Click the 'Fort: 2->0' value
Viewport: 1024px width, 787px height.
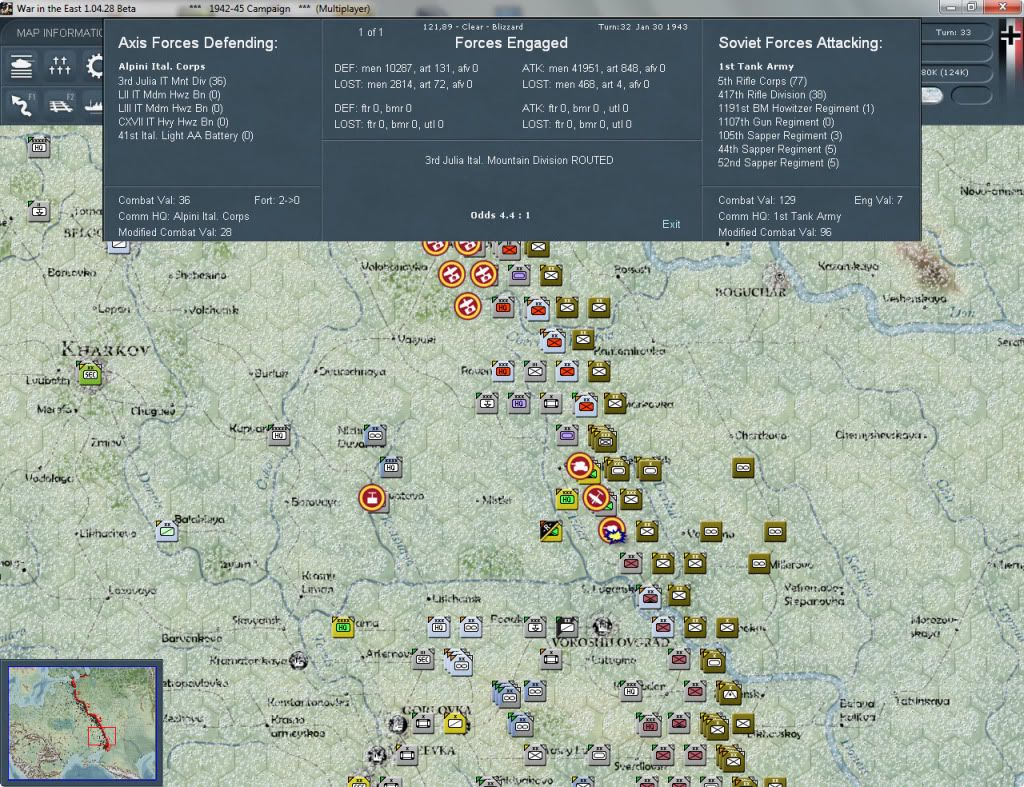click(277, 200)
